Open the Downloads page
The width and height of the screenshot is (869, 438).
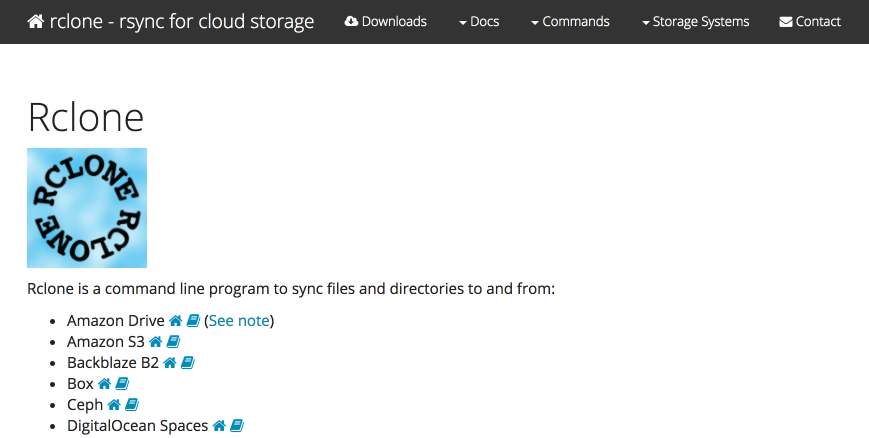386,22
